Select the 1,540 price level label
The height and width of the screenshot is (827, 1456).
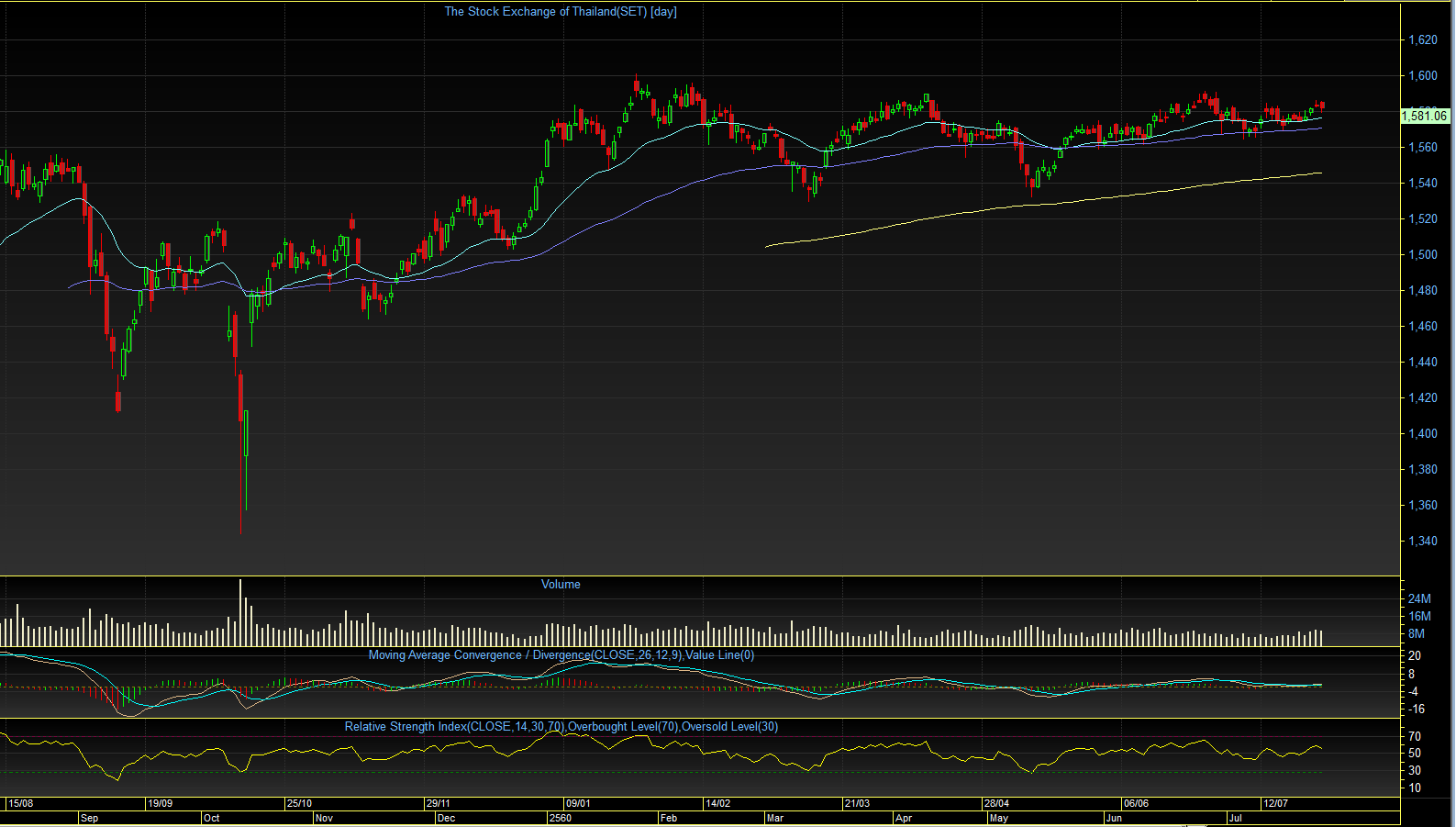1423,184
